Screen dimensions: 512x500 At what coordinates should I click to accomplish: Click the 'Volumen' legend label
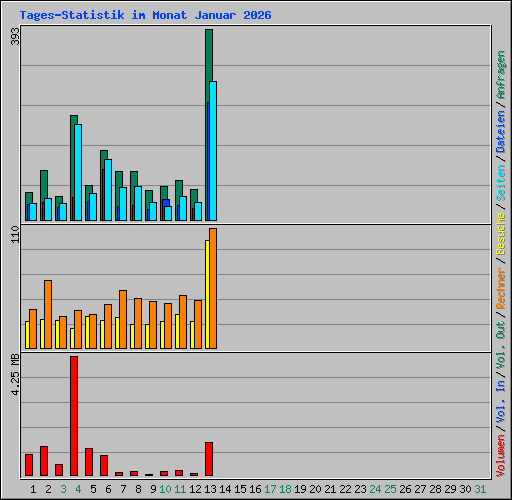point(501,456)
